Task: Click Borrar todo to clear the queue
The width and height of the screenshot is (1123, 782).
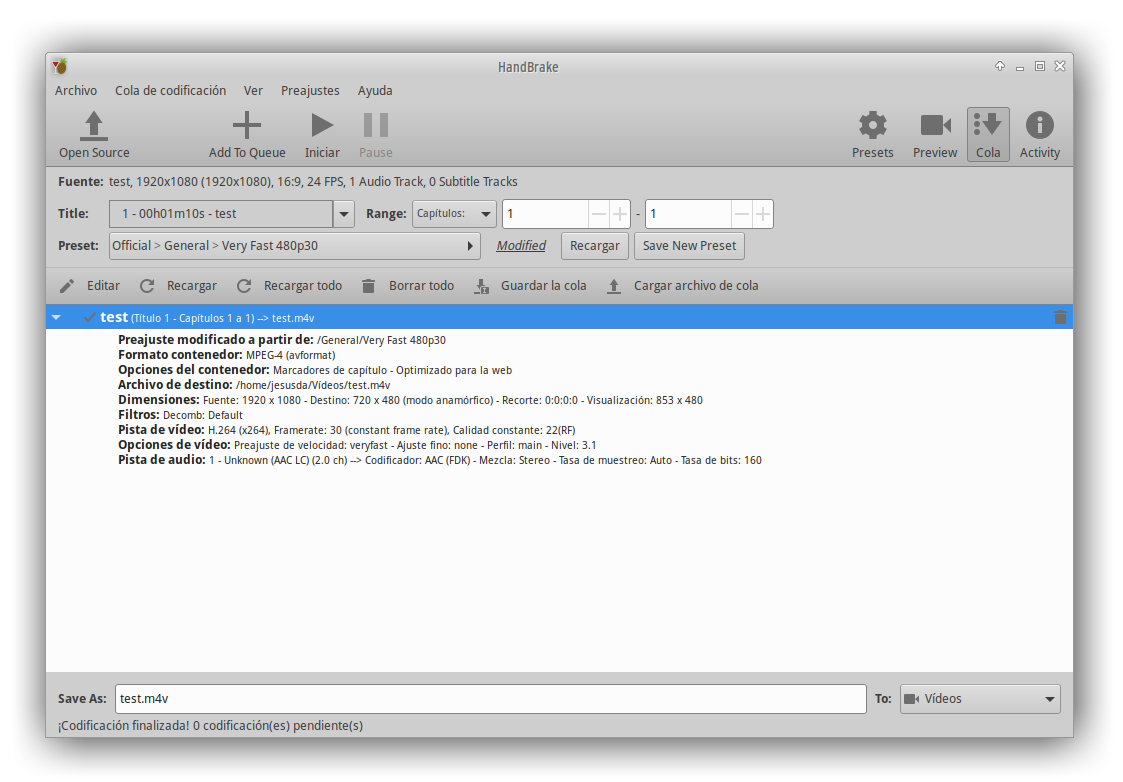Action: pos(408,286)
